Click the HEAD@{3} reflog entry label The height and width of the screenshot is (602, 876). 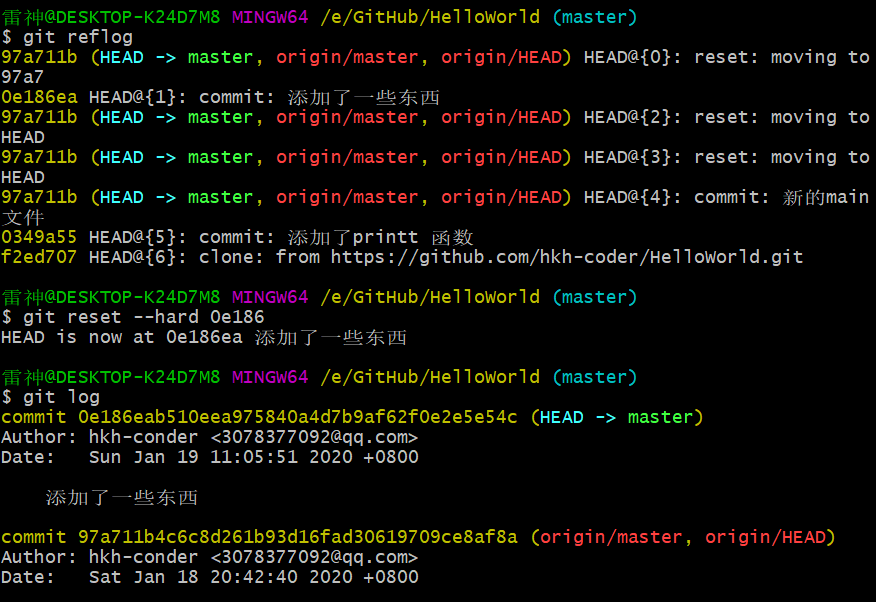click(x=632, y=157)
